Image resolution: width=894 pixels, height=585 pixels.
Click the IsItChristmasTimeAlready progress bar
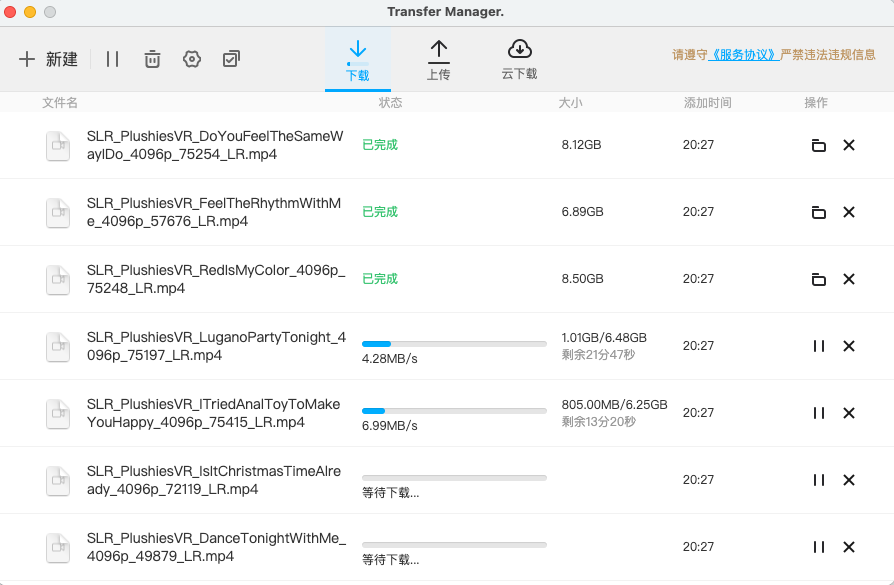(x=454, y=478)
